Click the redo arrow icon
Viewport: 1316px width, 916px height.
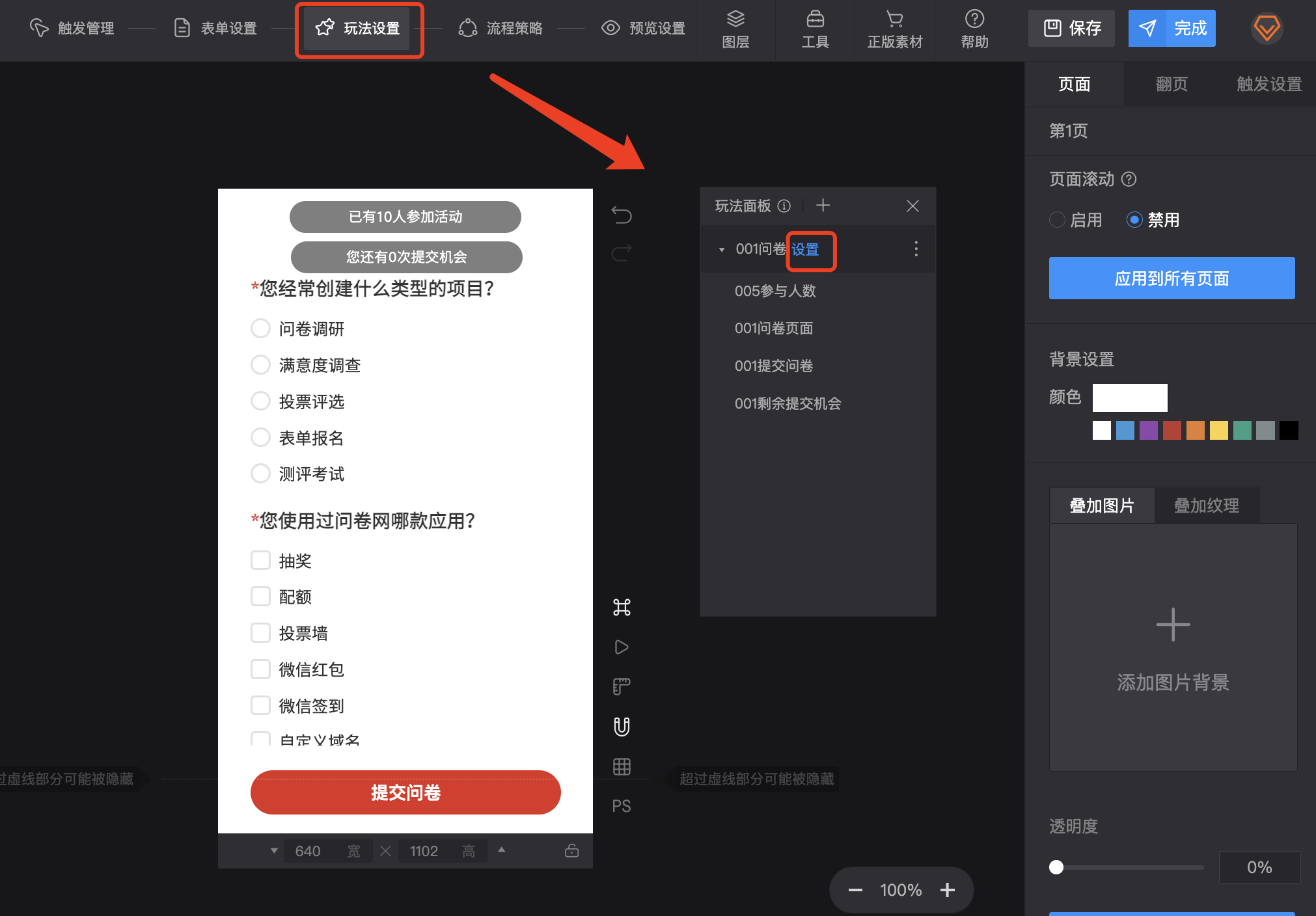[x=622, y=252]
